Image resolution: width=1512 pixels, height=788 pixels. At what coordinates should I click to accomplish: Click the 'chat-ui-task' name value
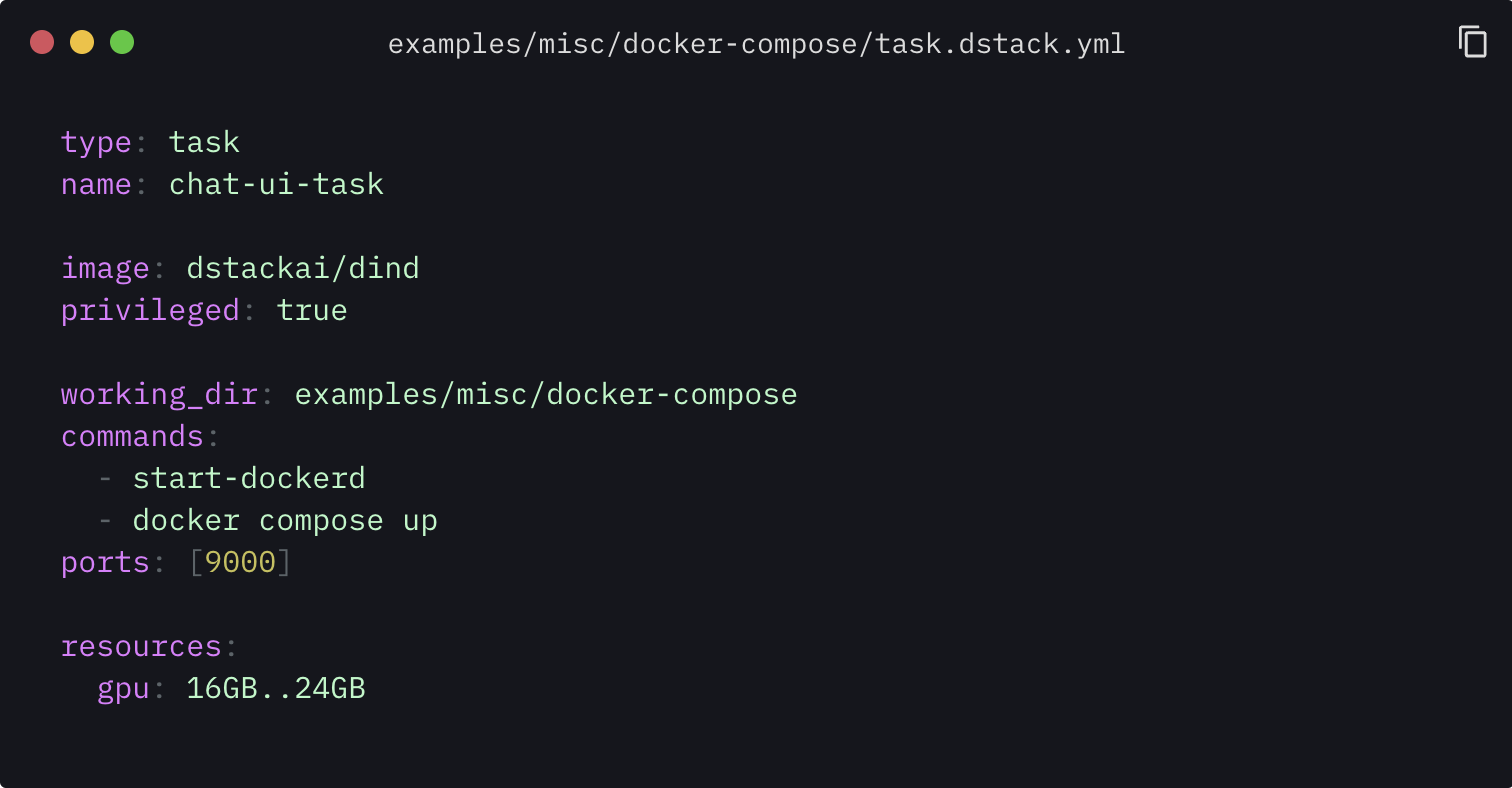(277, 184)
